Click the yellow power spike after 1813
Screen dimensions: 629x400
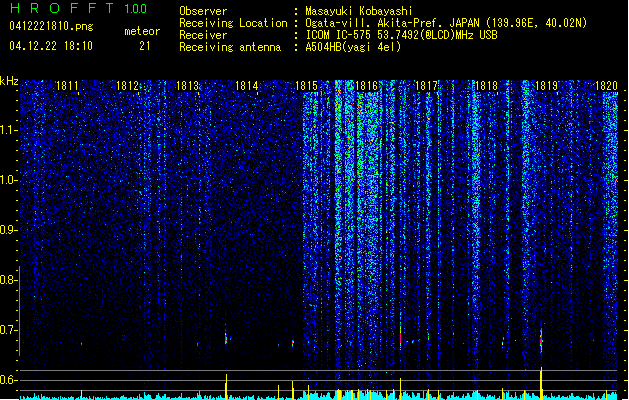(x=226, y=386)
